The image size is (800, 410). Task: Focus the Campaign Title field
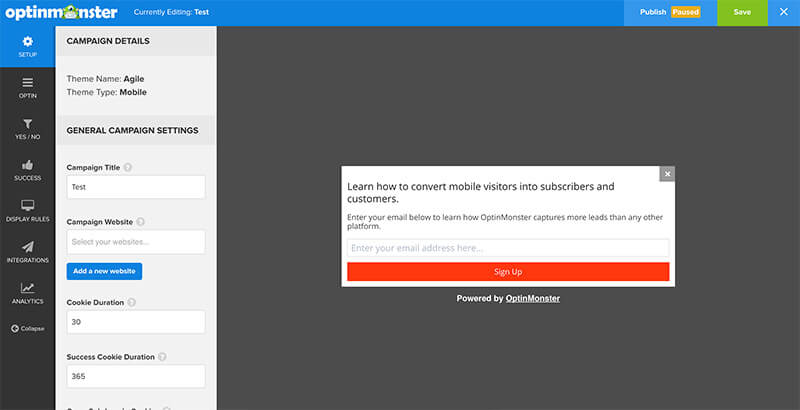point(136,187)
